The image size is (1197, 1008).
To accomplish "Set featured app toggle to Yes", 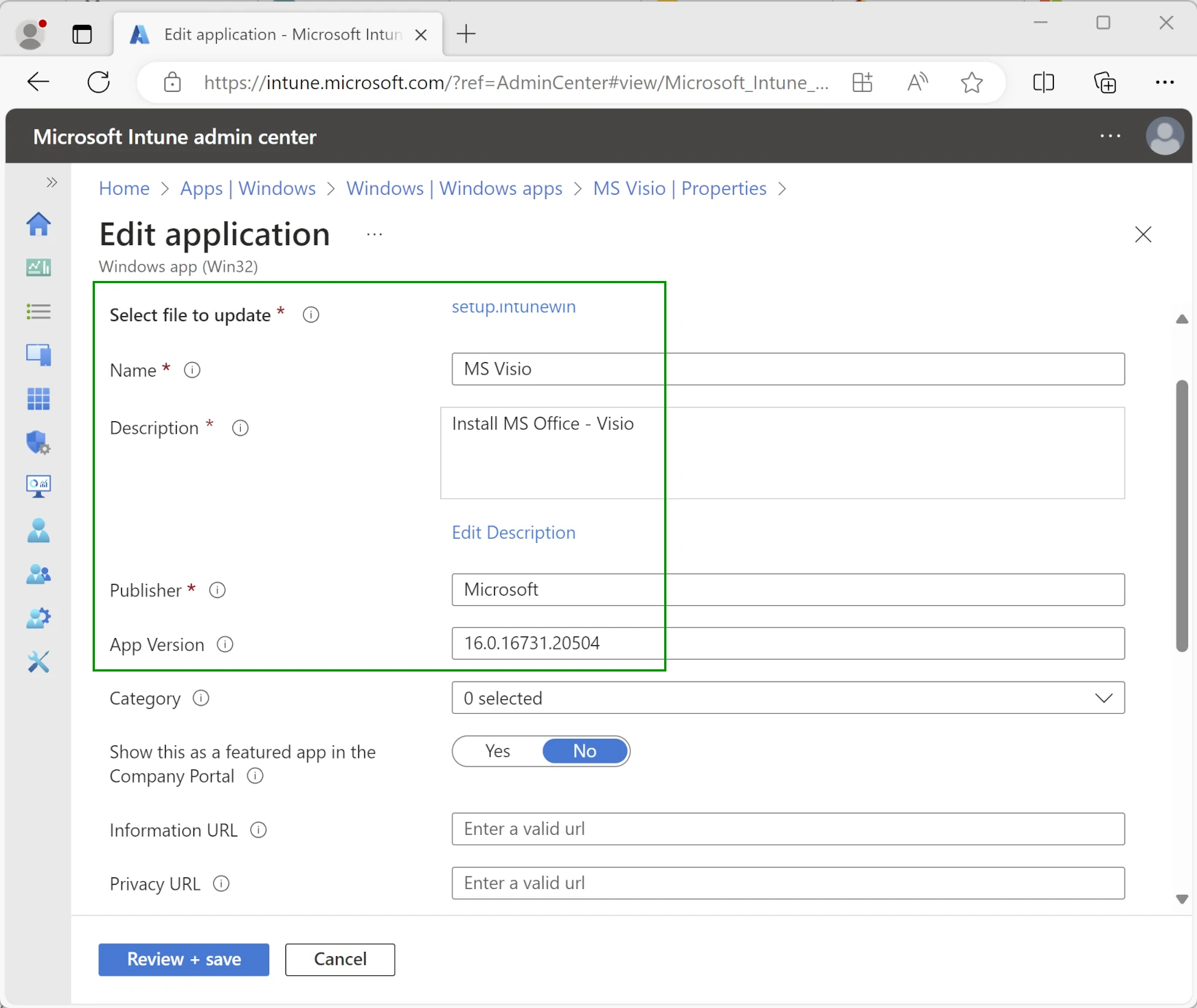I will (498, 751).
